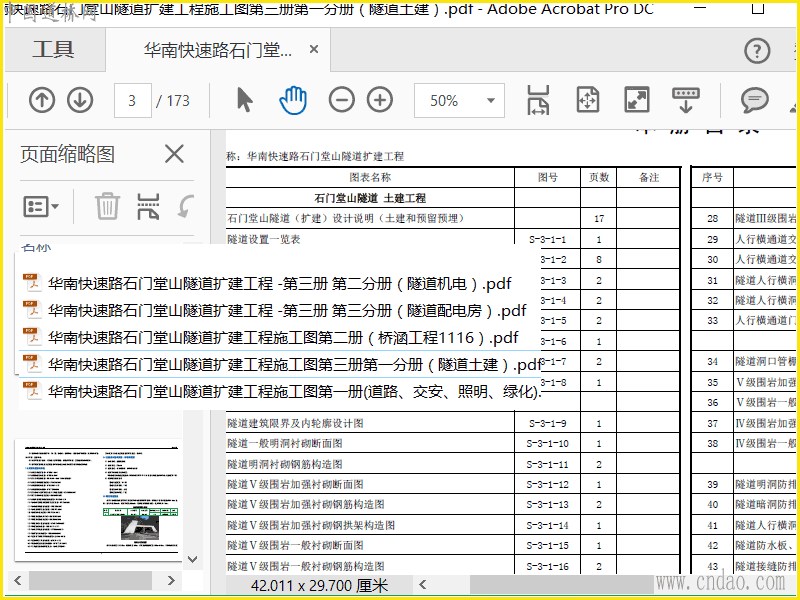800x600 pixels.
Task: Activate the hand pan tool
Action: click(293, 100)
